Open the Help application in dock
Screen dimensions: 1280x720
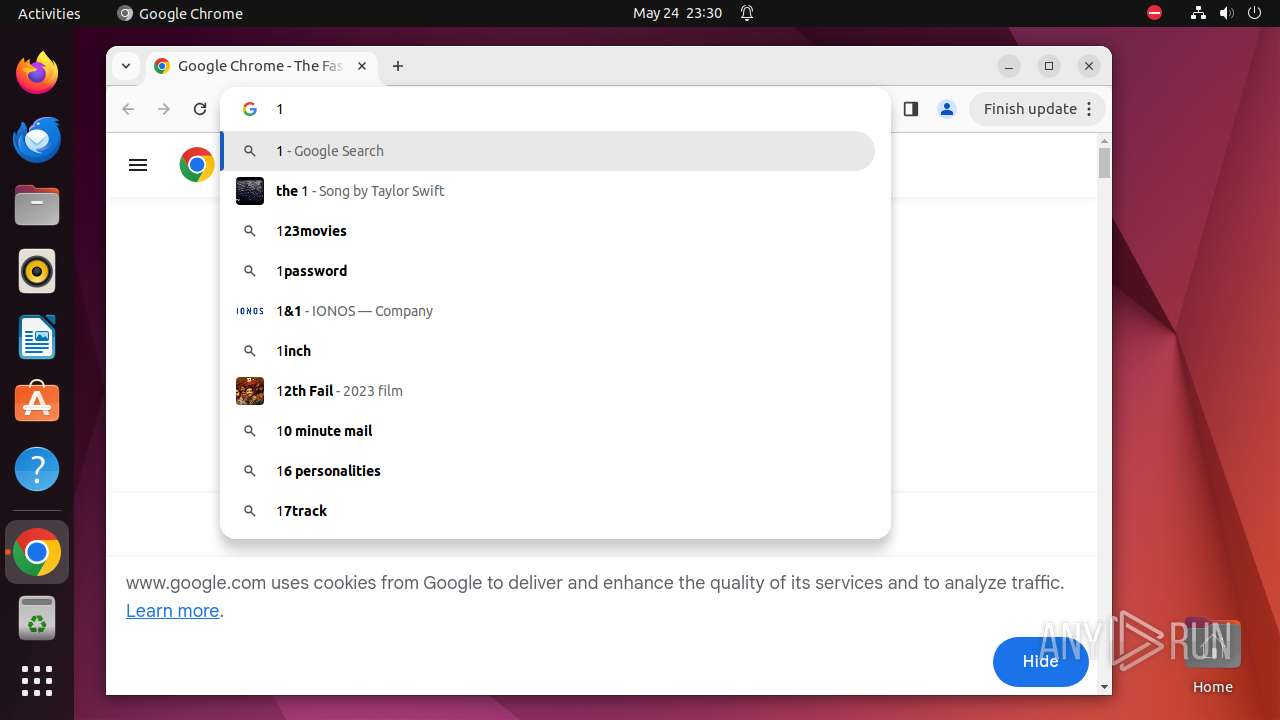point(37,469)
